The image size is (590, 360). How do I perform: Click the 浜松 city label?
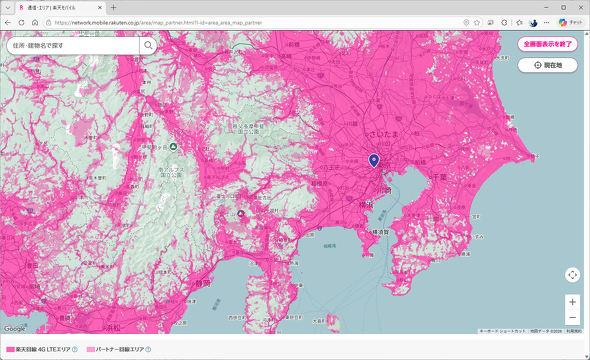tap(113, 328)
